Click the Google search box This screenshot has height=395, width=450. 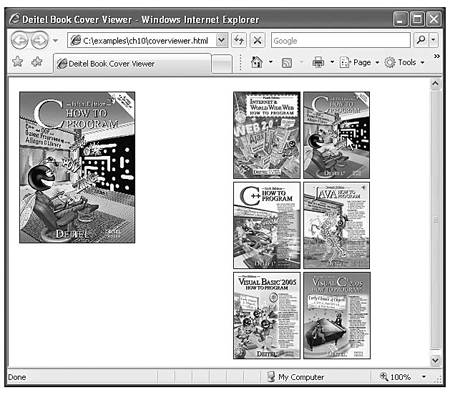[341, 41]
